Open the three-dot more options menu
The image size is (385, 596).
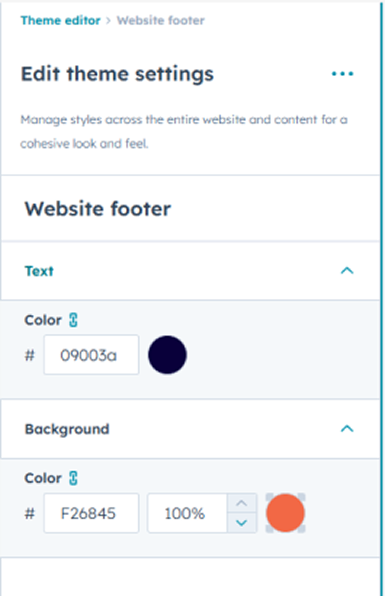(x=342, y=74)
